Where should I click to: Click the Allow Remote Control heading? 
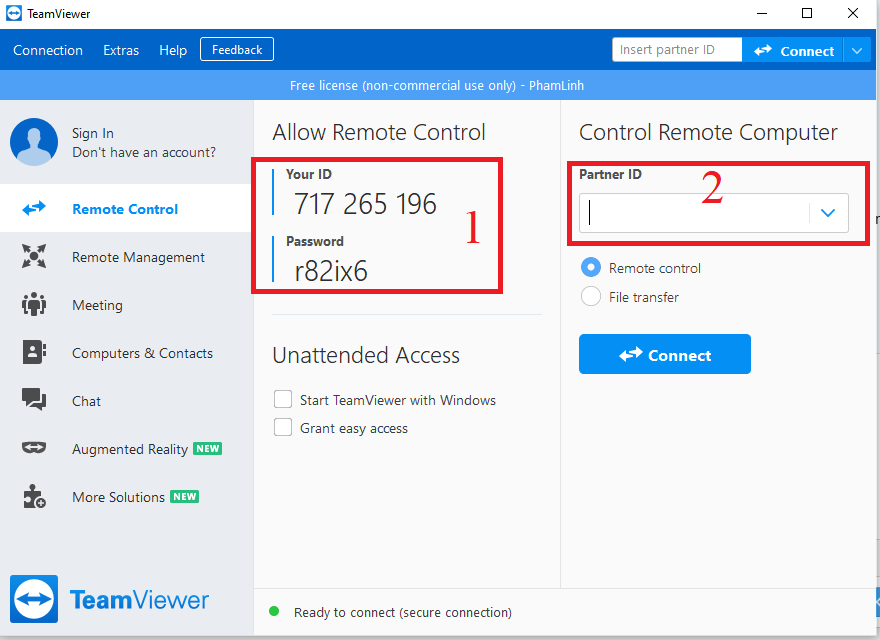379,132
